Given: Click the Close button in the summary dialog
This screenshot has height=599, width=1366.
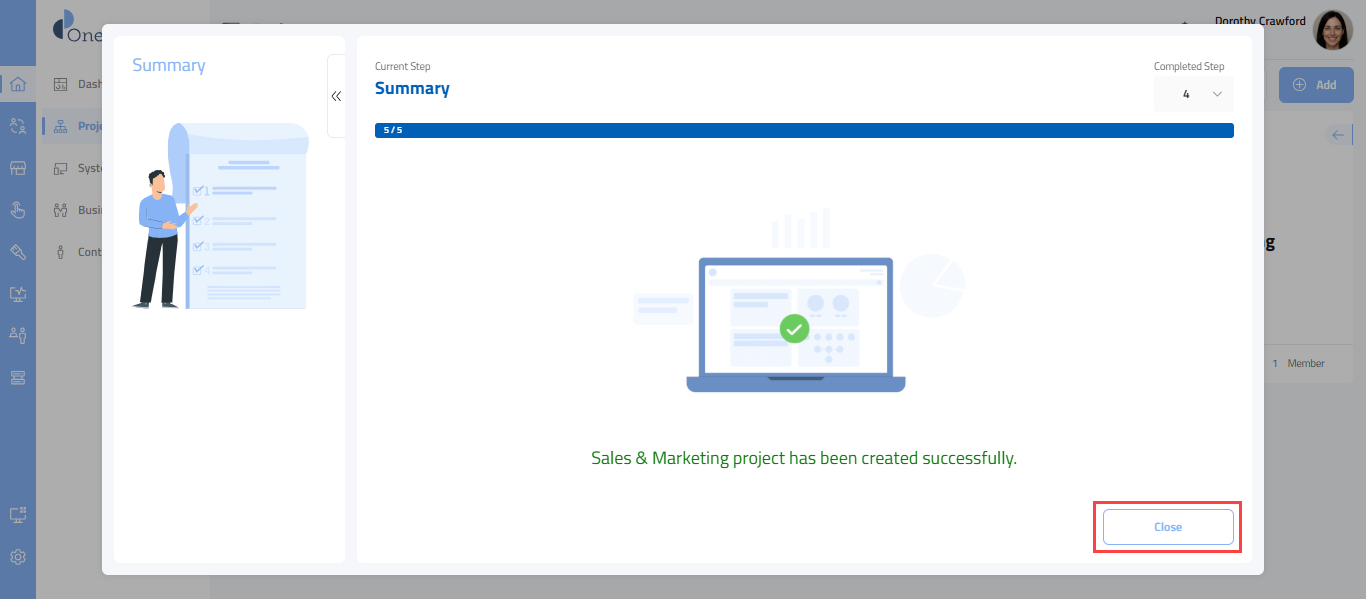Looking at the screenshot, I should coord(1167,527).
